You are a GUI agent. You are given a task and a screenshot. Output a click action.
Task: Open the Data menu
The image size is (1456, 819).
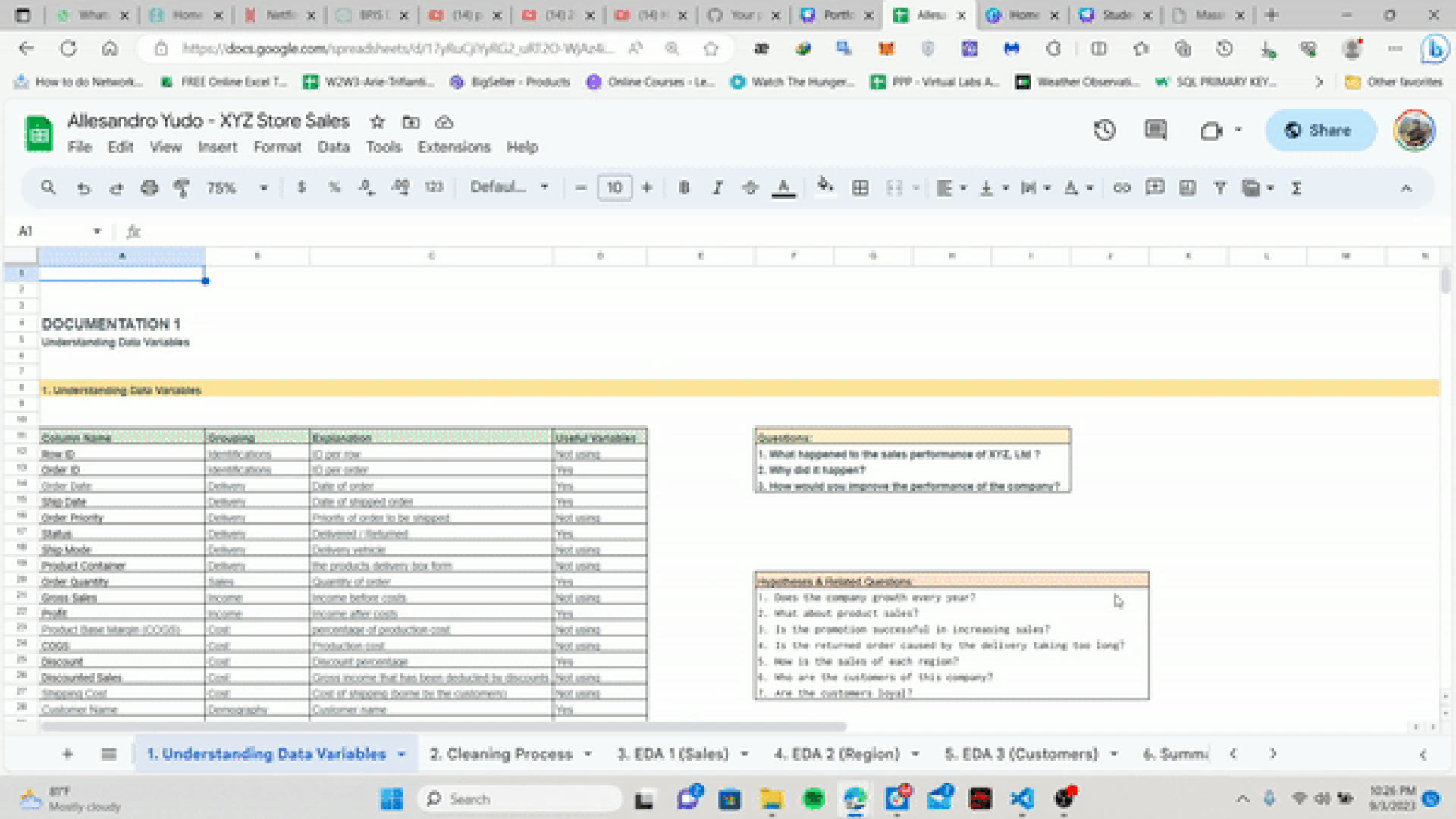click(333, 147)
